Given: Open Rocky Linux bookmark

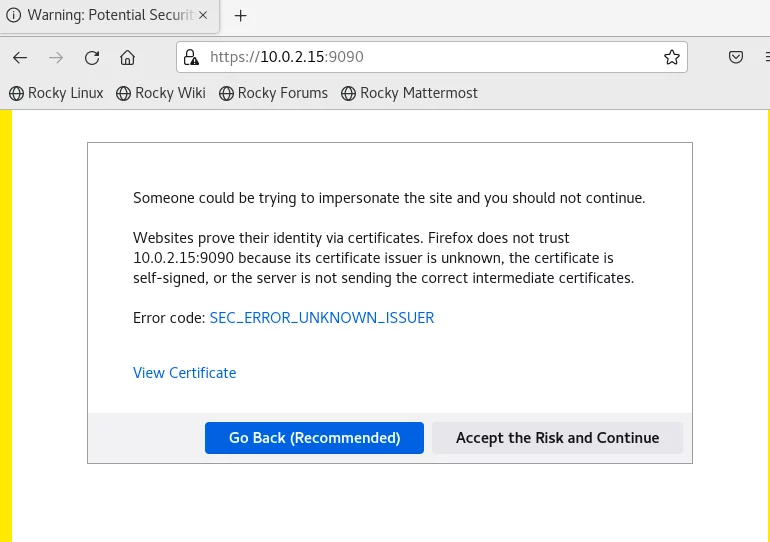Looking at the screenshot, I should (56, 93).
